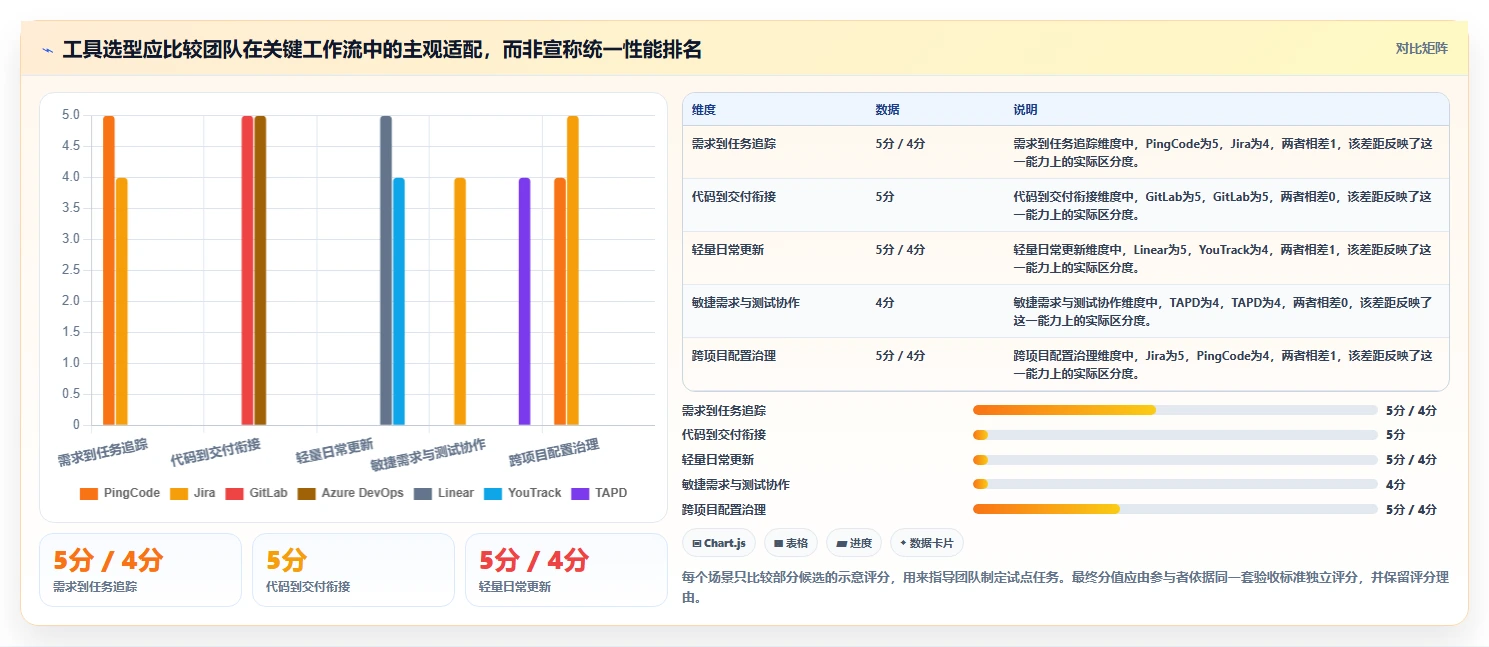Viewport: 1489px width, 647px height.
Task: Open the 轻量日常更新 data card
Action: 566,570
